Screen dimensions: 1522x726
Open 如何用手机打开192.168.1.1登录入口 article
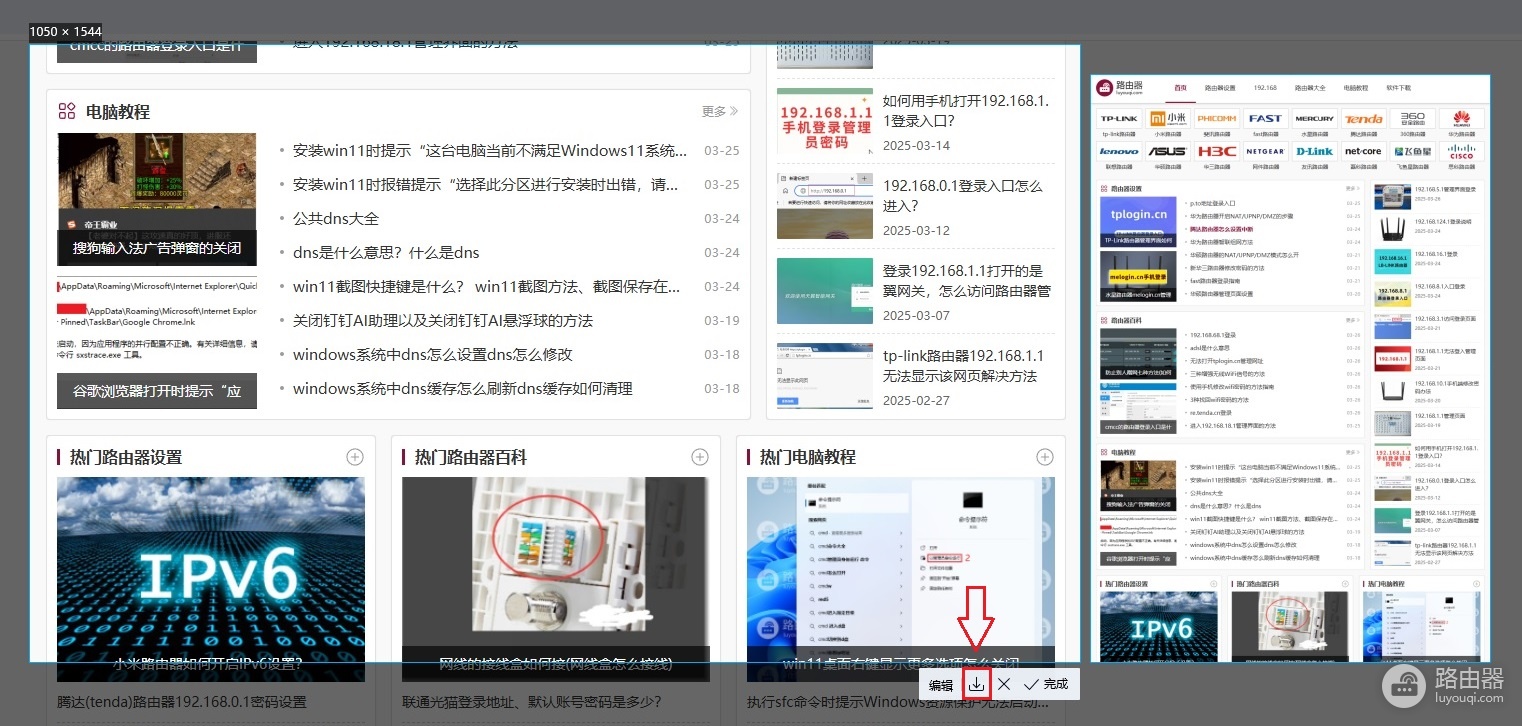[x=966, y=111]
